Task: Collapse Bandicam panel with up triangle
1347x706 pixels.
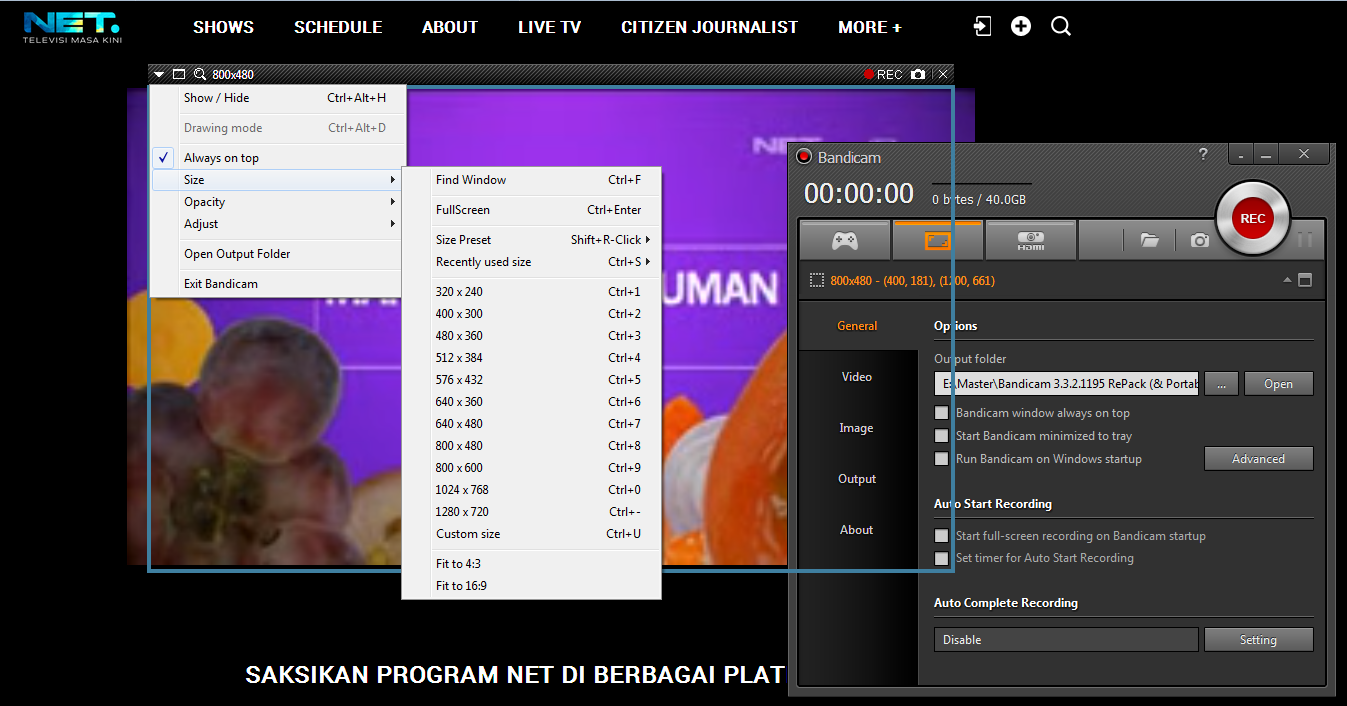Action: 1287,281
